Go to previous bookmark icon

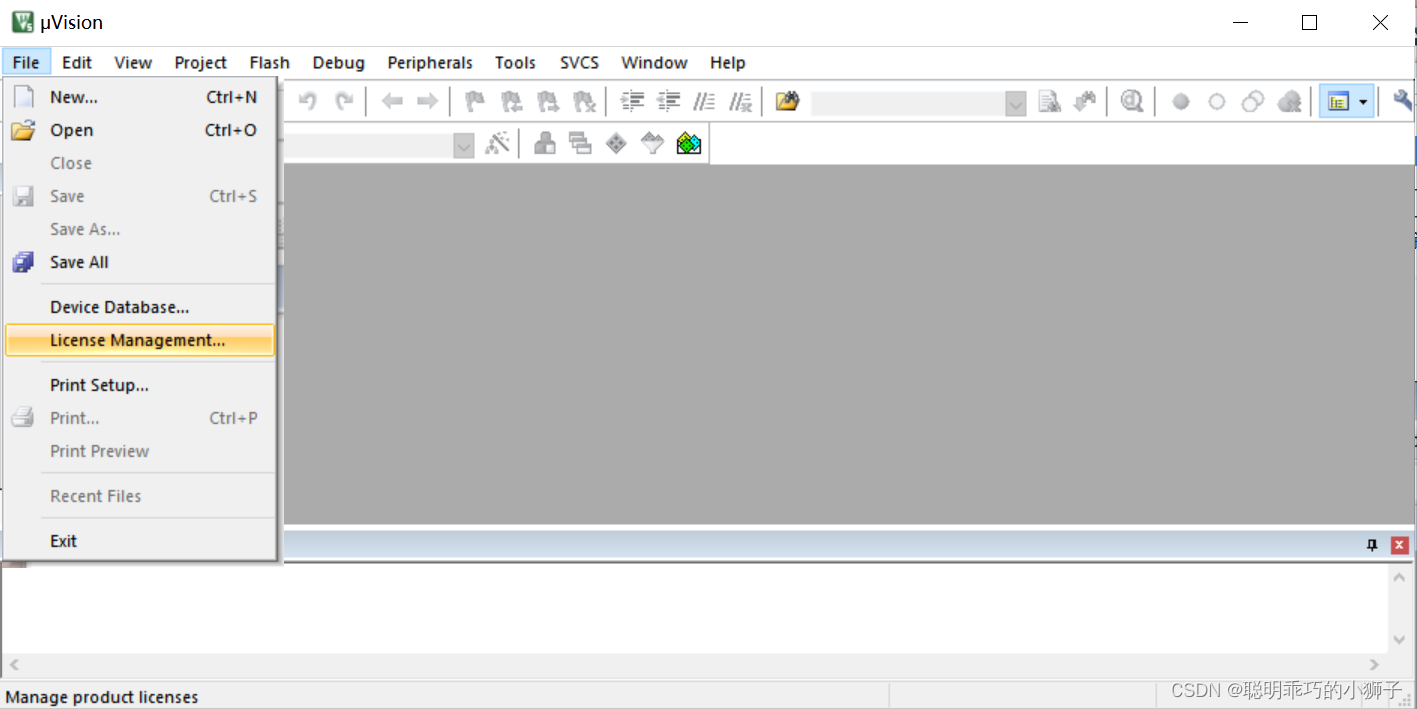511,101
